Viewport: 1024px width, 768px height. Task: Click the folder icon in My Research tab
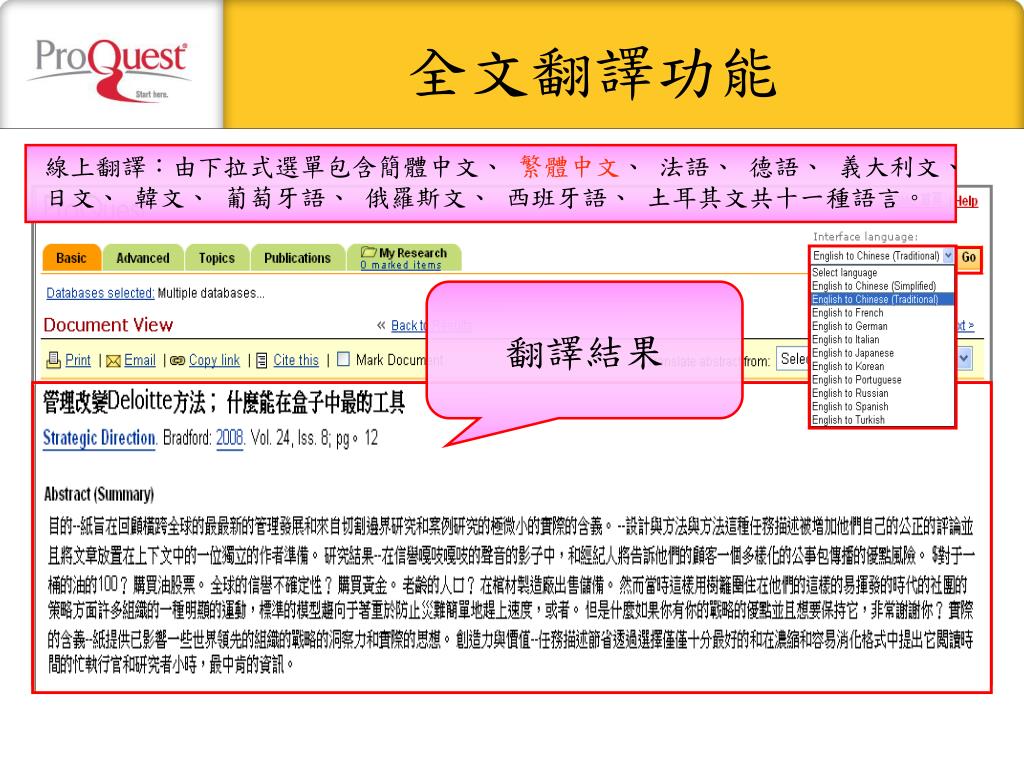tap(368, 251)
